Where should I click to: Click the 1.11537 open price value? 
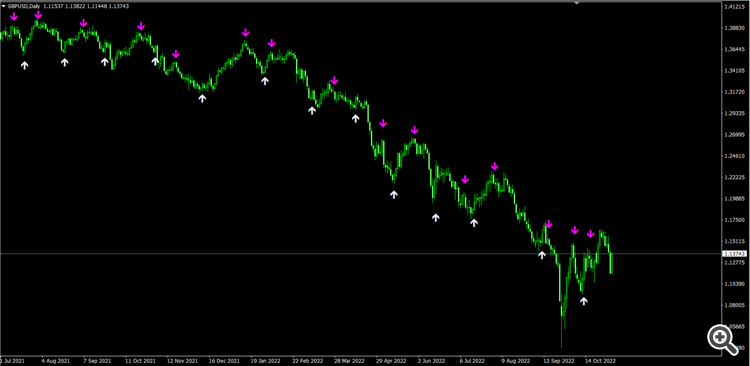pos(53,6)
